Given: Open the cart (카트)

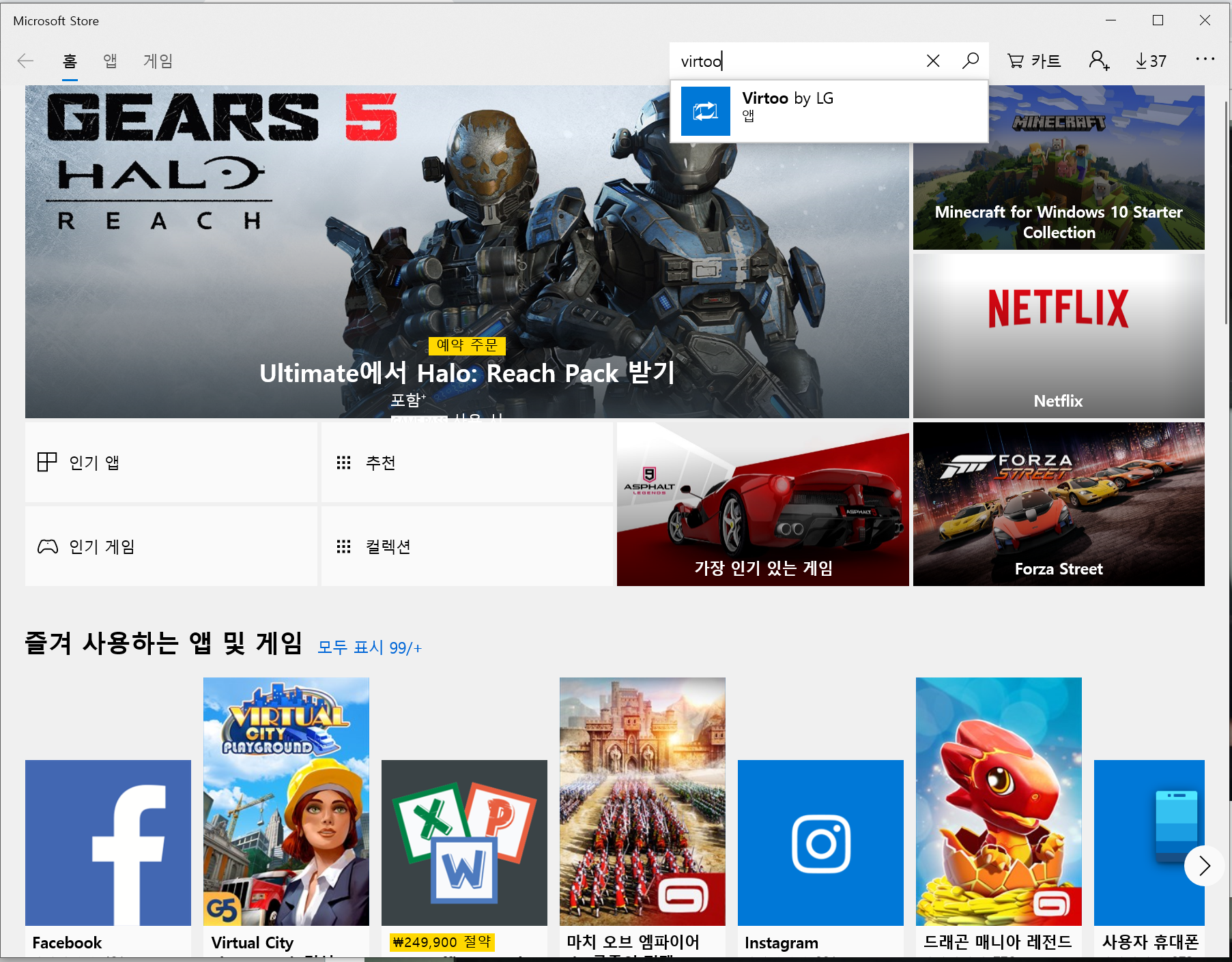Looking at the screenshot, I should 1035,61.
